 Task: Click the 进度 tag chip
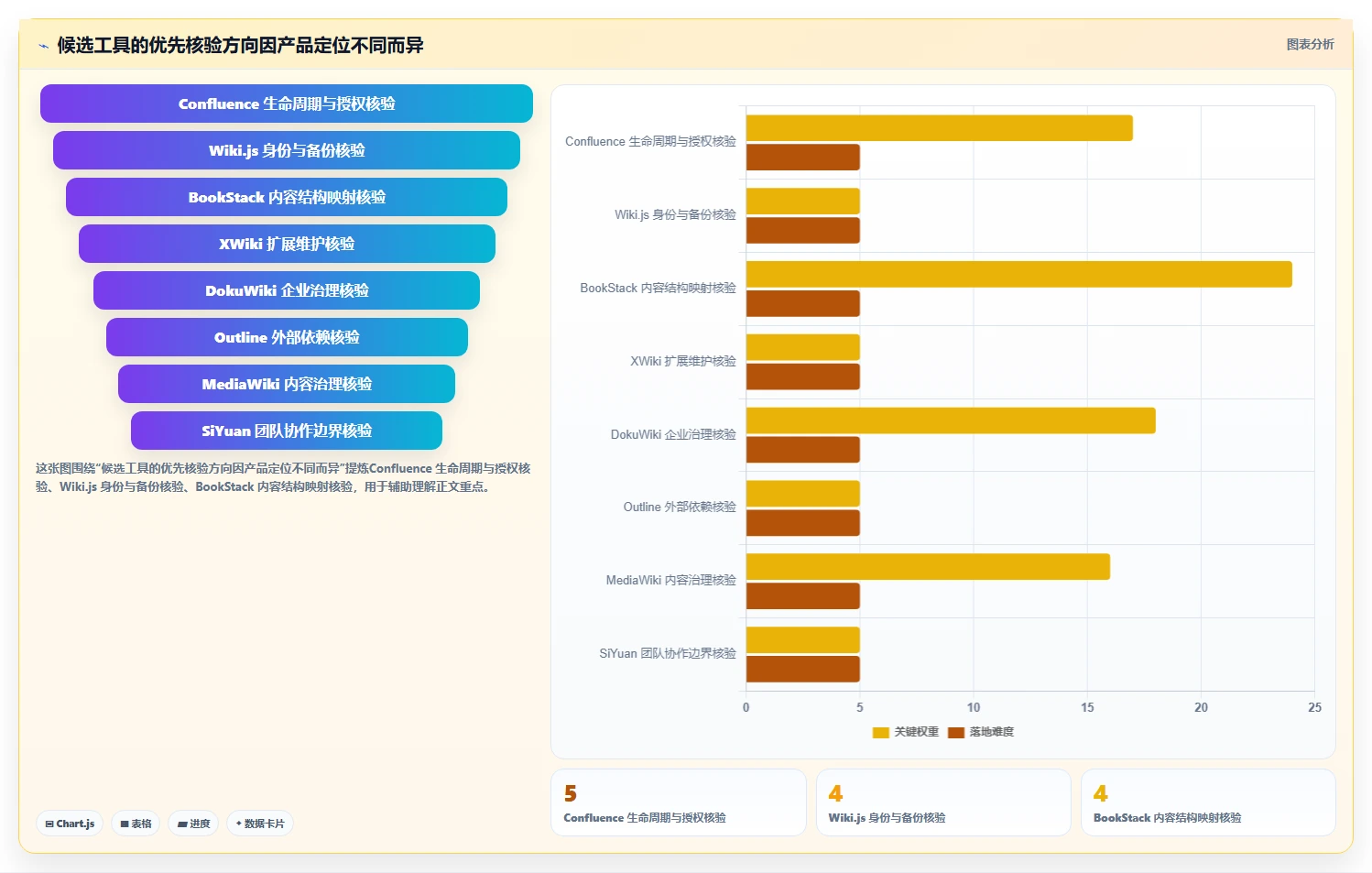click(x=193, y=824)
